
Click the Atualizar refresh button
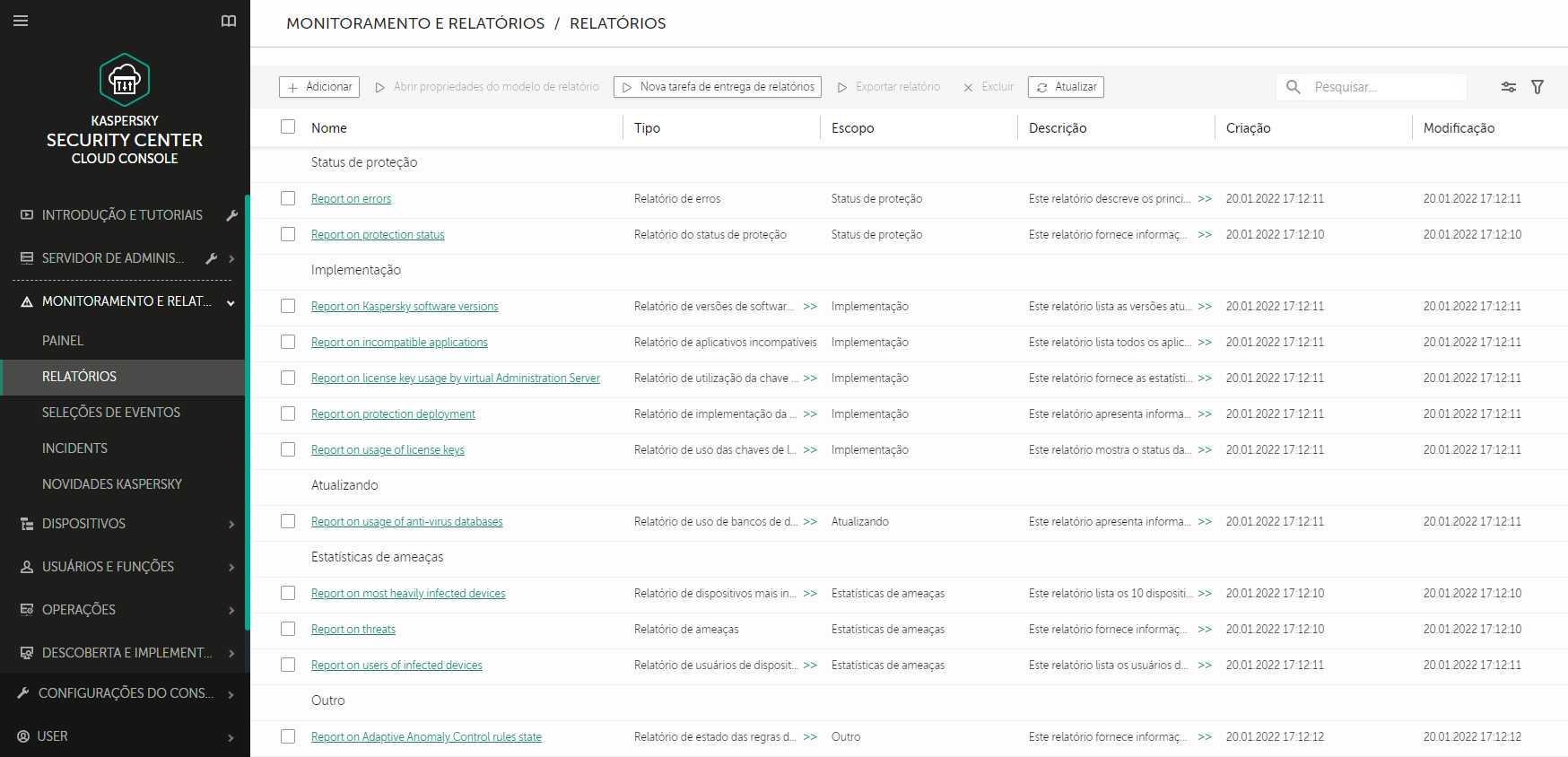1066,87
